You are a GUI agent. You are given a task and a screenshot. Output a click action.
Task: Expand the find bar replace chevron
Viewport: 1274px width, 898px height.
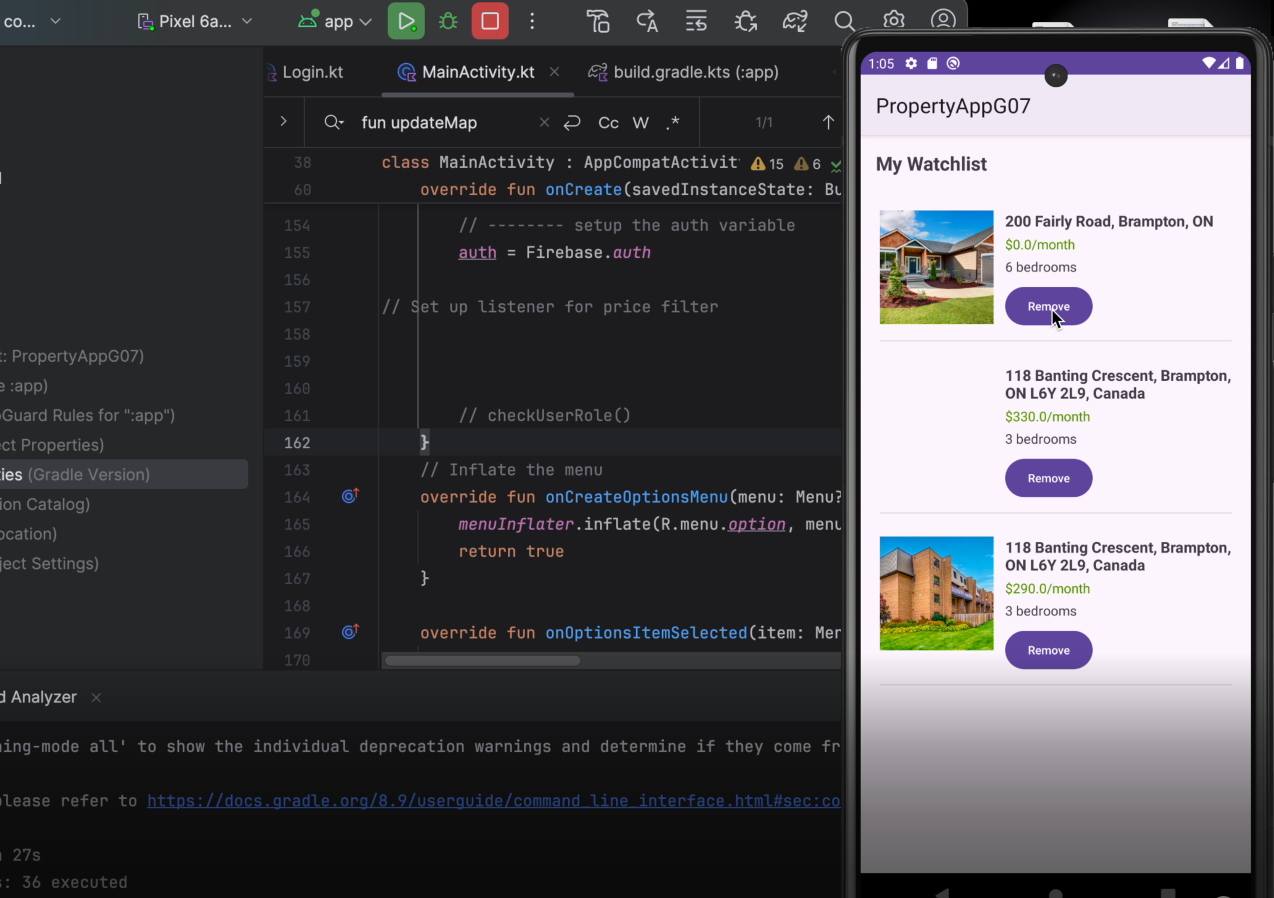tap(283, 122)
